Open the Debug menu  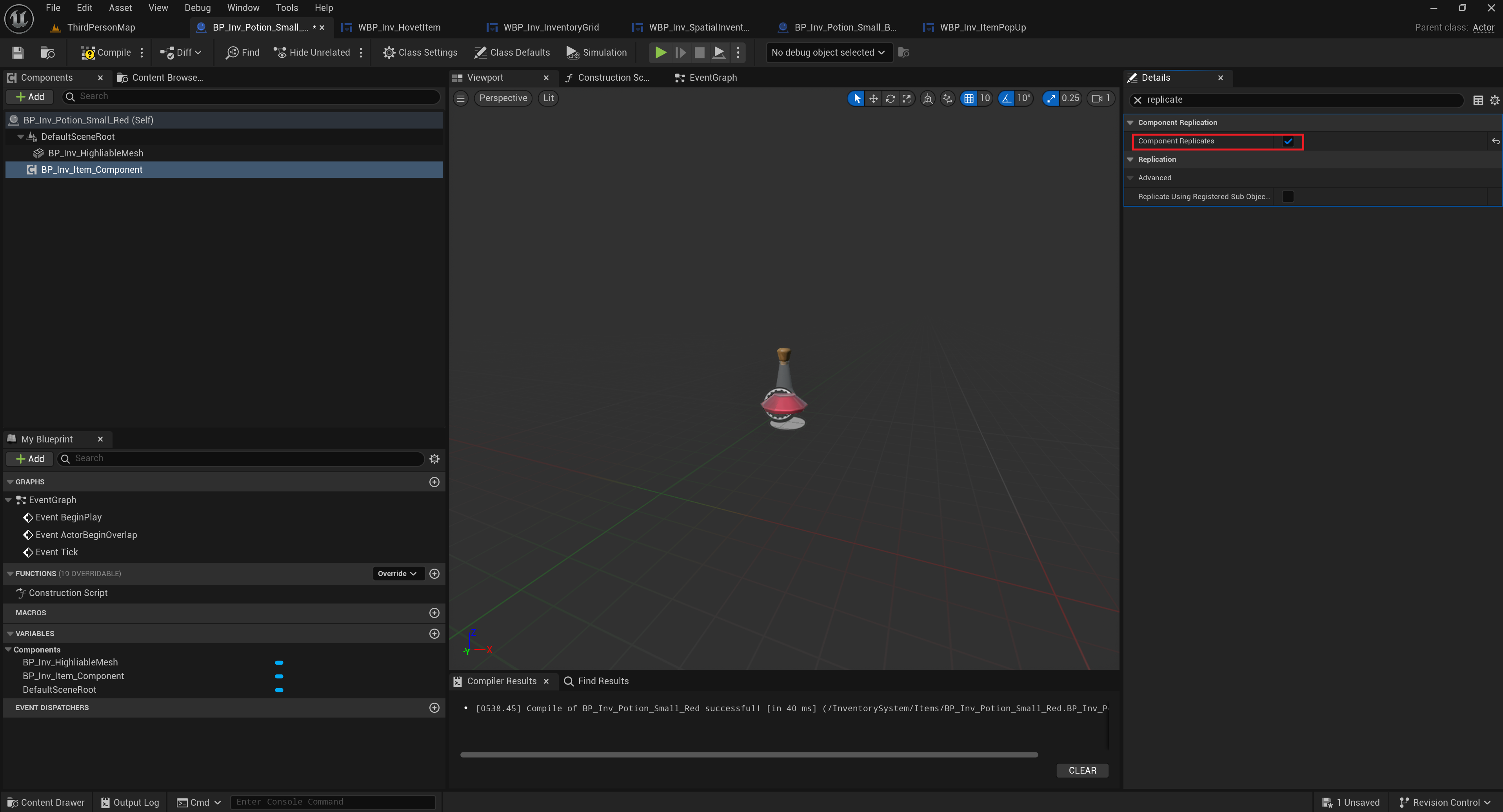[197, 7]
